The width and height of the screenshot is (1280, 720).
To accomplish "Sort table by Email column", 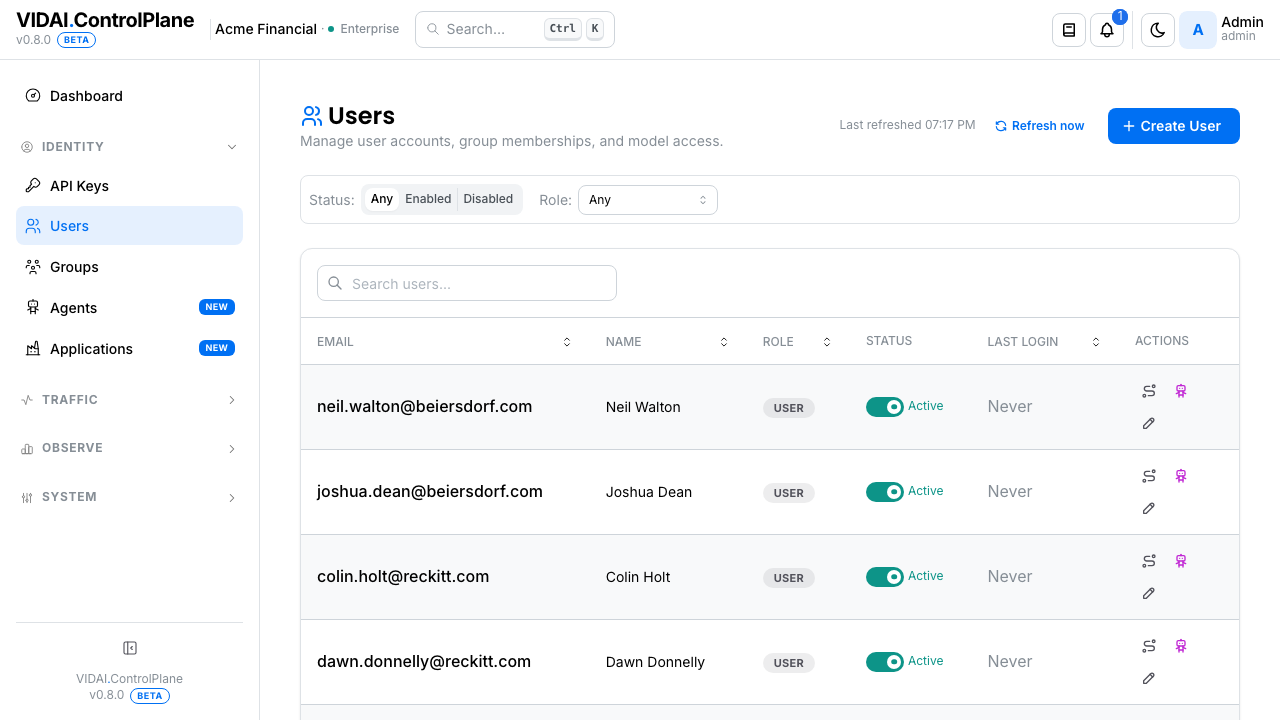I will point(567,342).
